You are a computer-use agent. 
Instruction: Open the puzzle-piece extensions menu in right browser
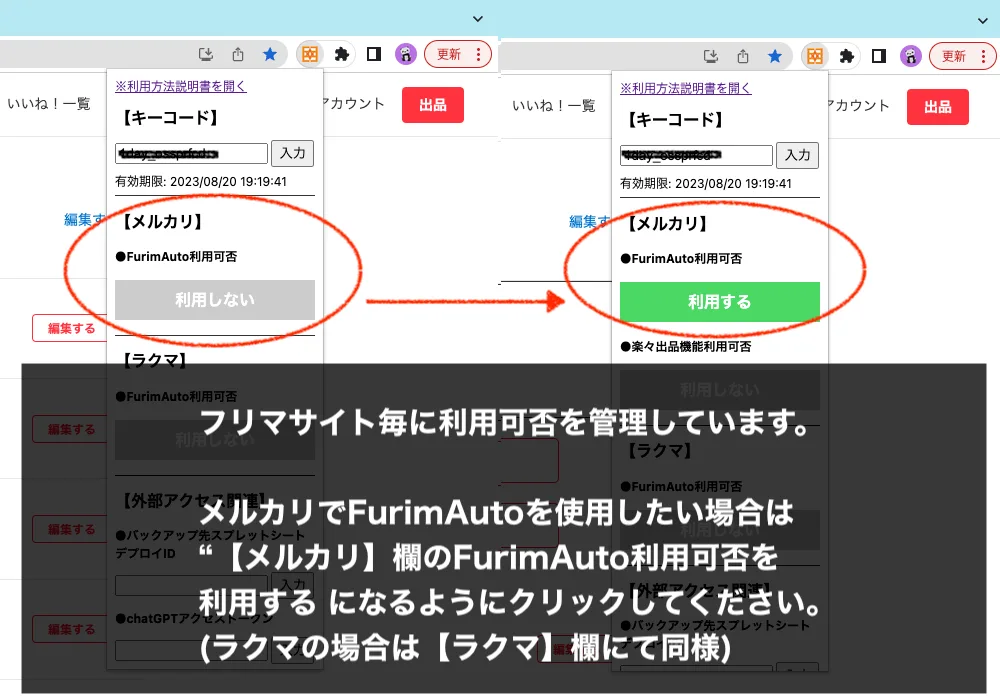click(847, 56)
